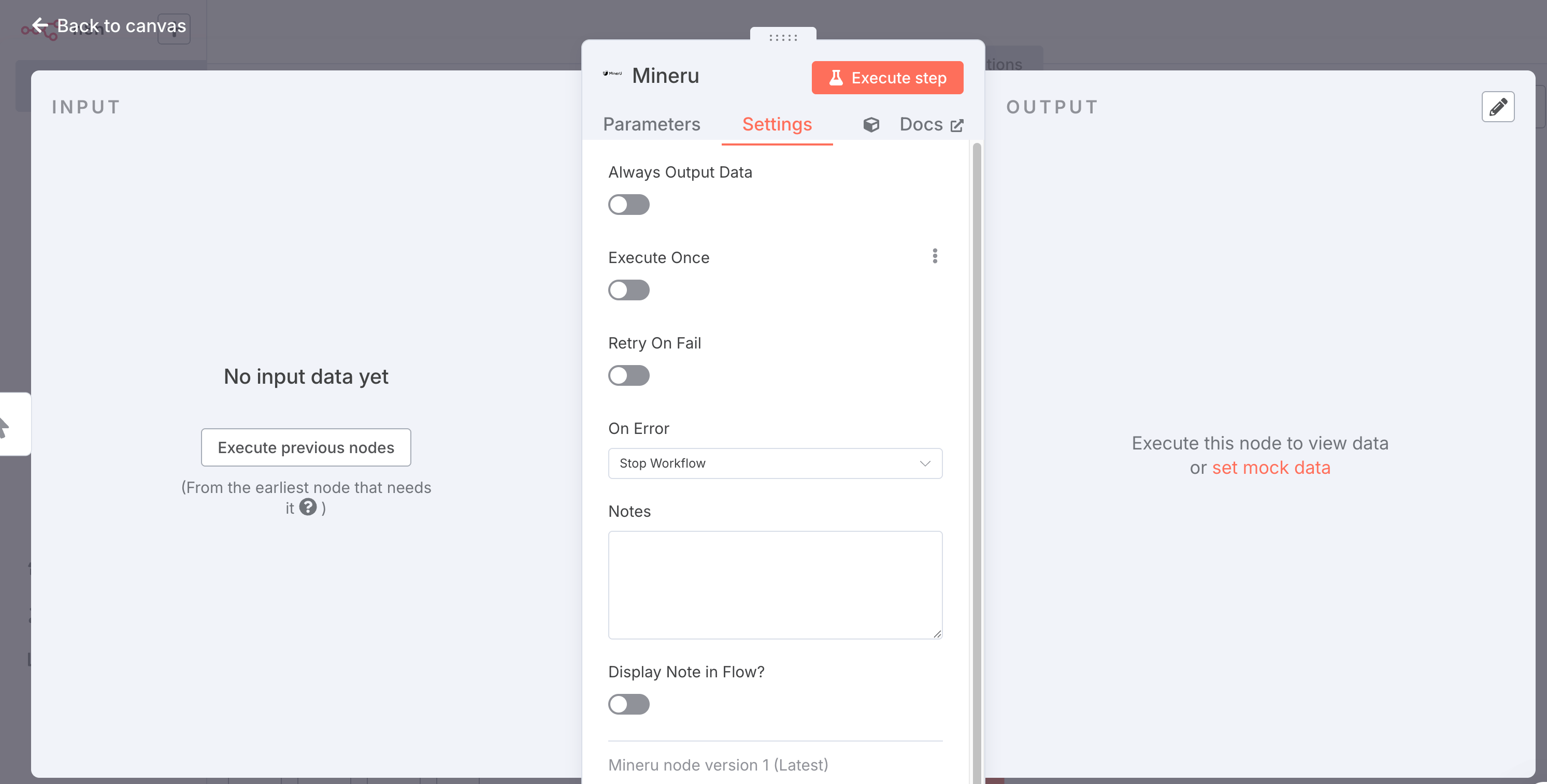The image size is (1547, 784).
Task: Click the Notes textarea resize handle
Action: pyautogui.click(x=937, y=634)
